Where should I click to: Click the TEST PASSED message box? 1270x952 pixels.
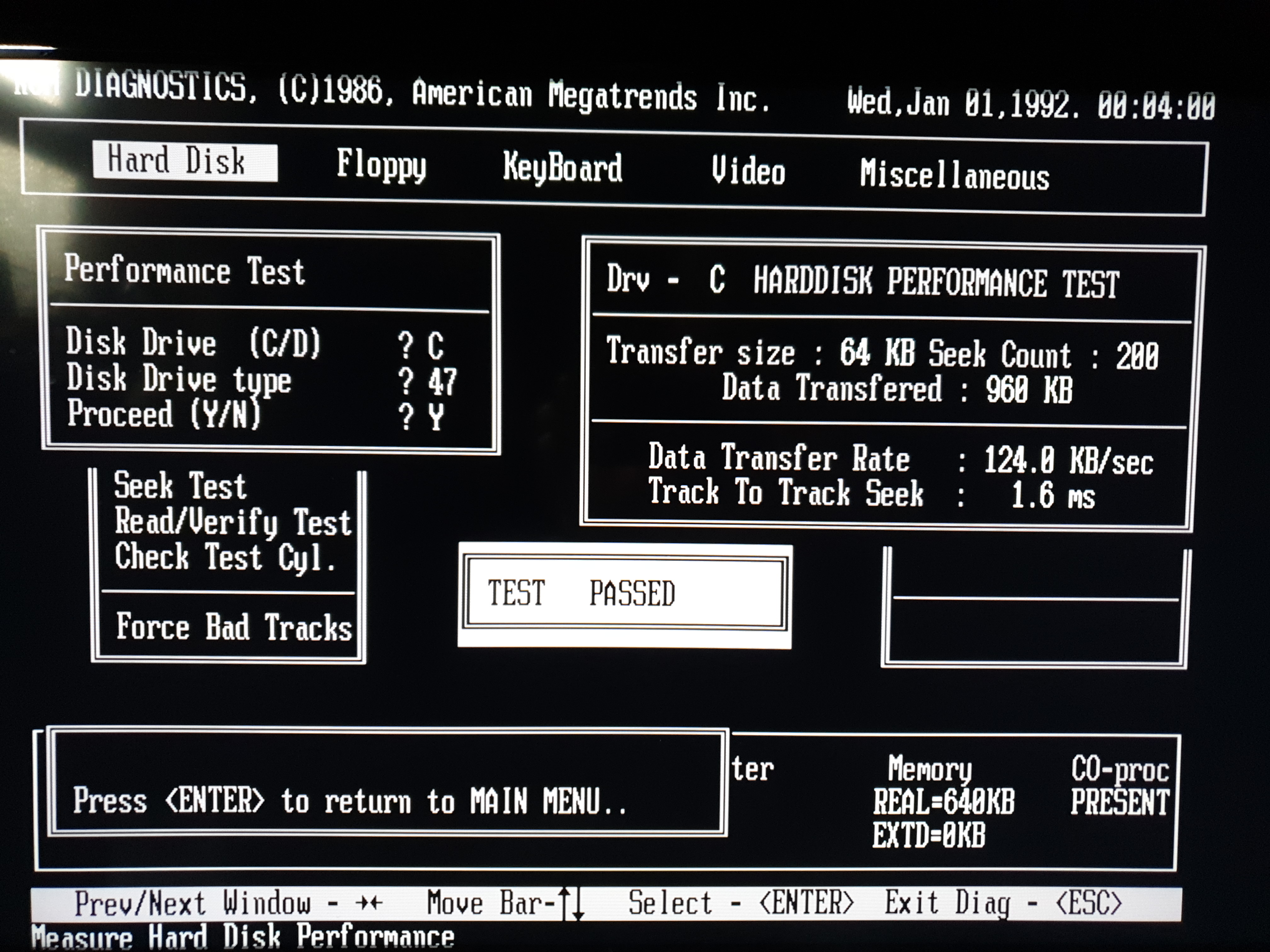(625, 594)
